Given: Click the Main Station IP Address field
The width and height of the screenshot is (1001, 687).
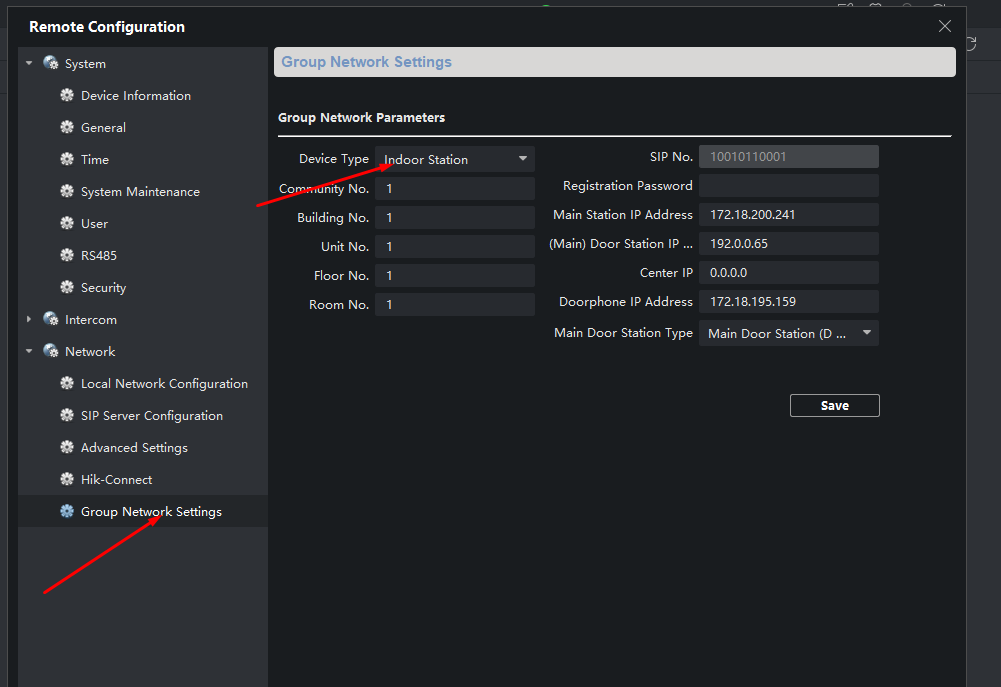Looking at the screenshot, I should click(x=788, y=215).
